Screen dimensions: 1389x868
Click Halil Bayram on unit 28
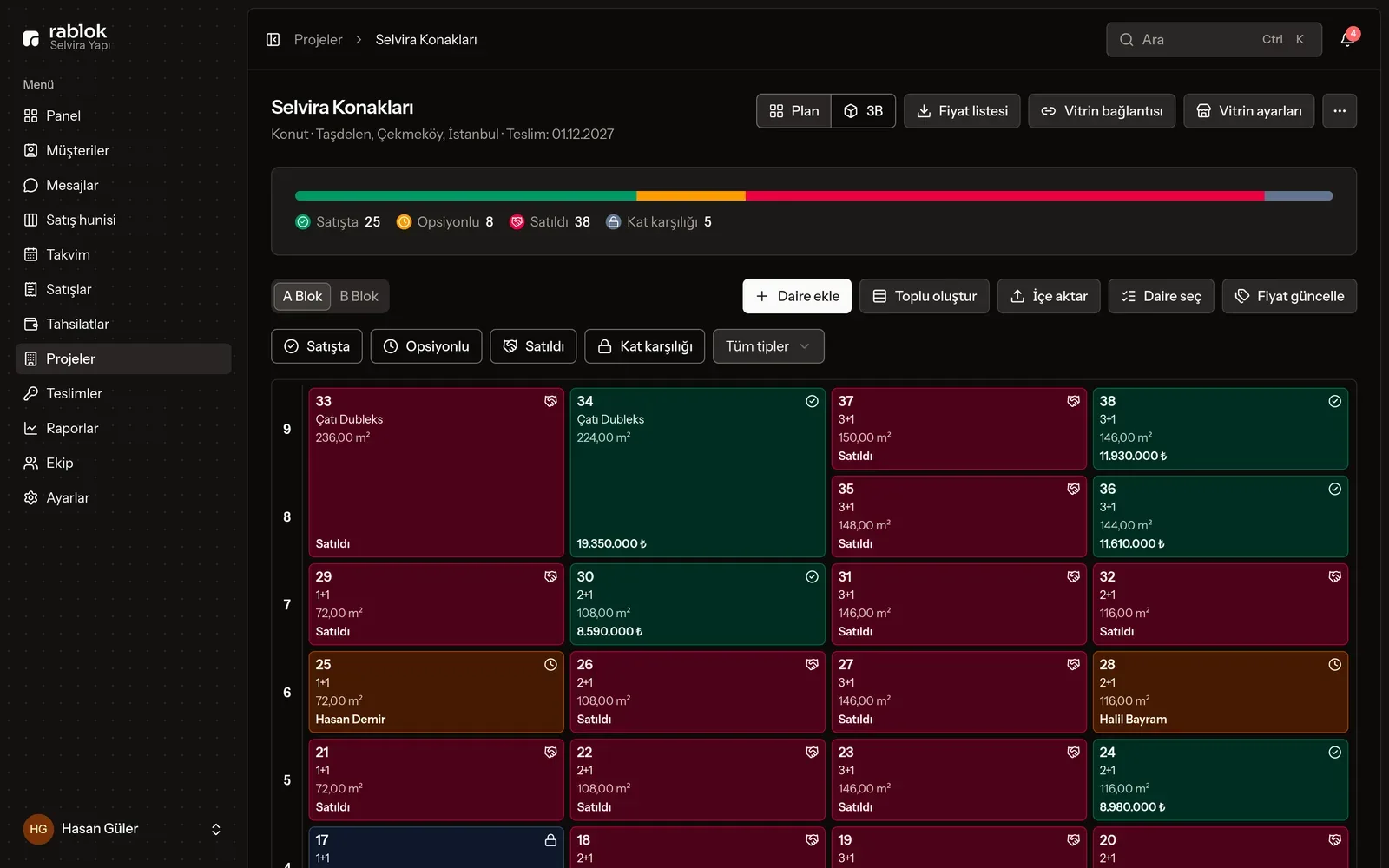[x=1133, y=720]
